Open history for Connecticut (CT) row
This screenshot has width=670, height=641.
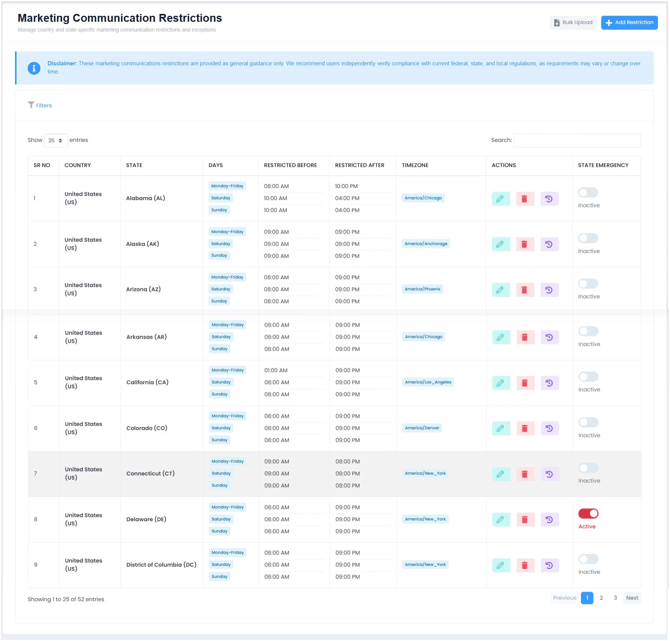coord(550,474)
